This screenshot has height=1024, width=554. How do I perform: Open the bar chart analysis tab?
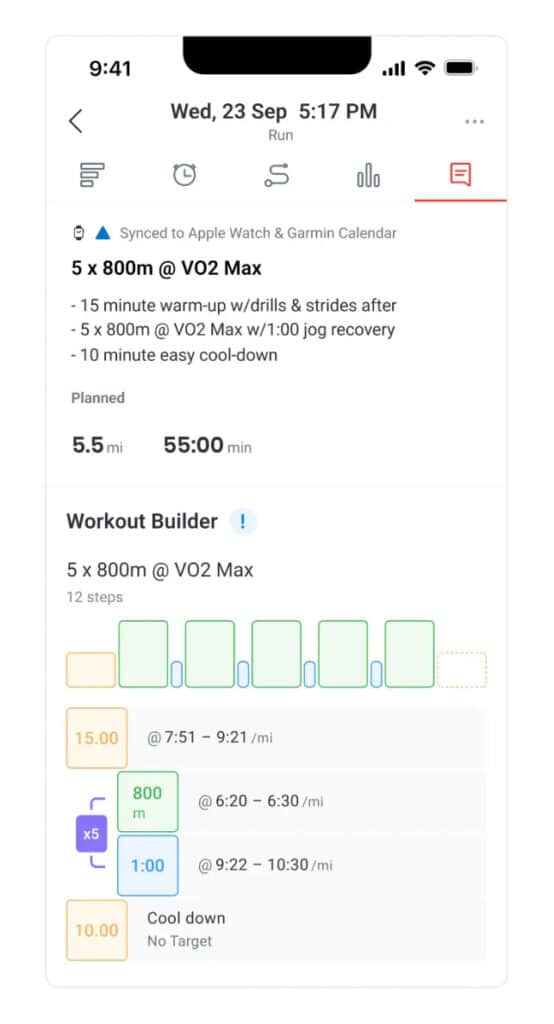(x=368, y=175)
